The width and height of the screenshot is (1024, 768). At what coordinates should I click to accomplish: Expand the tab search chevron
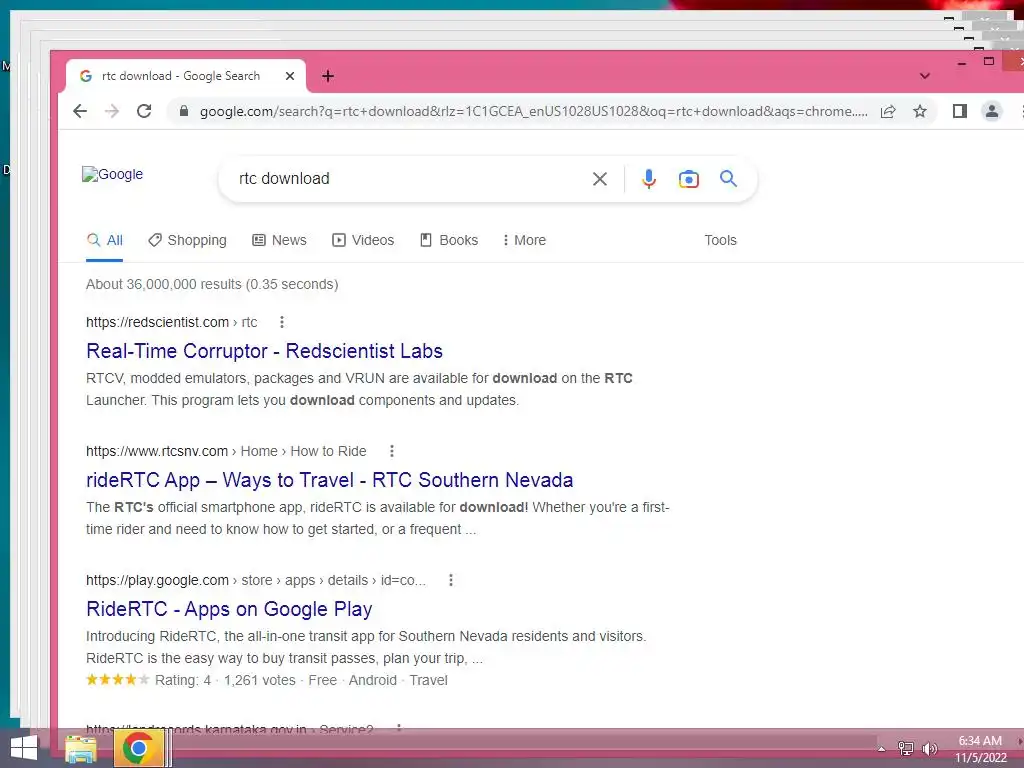(x=925, y=76)
